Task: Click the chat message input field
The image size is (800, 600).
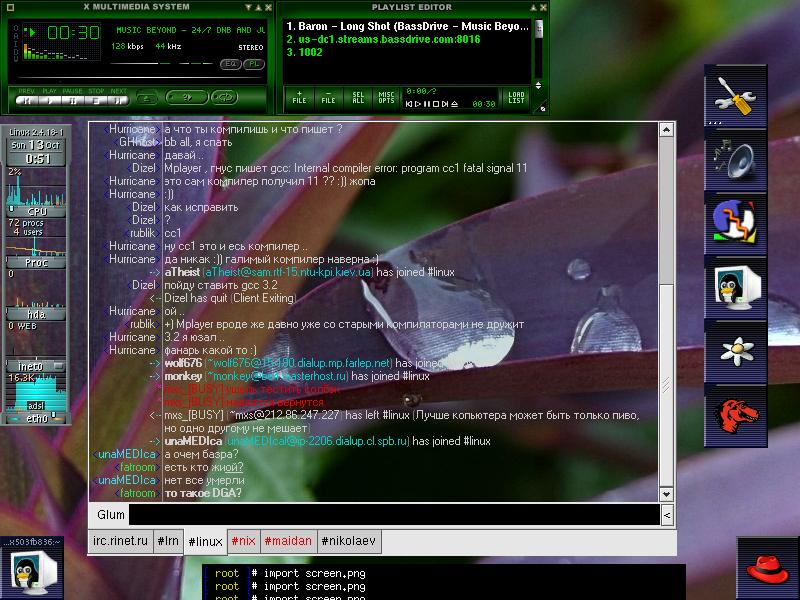Action: click(x=394, y=514)
